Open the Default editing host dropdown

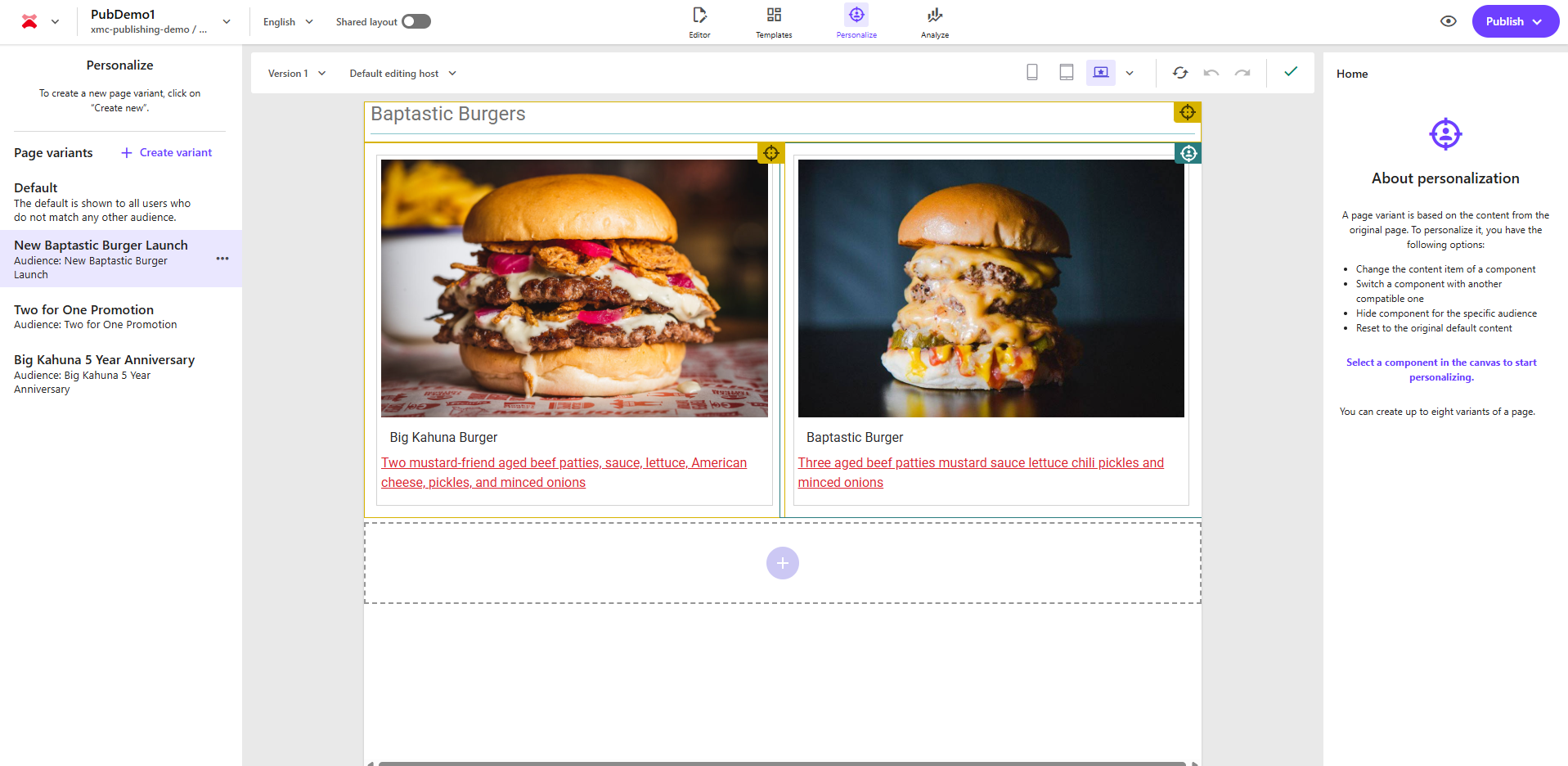[x=402, y=74]
